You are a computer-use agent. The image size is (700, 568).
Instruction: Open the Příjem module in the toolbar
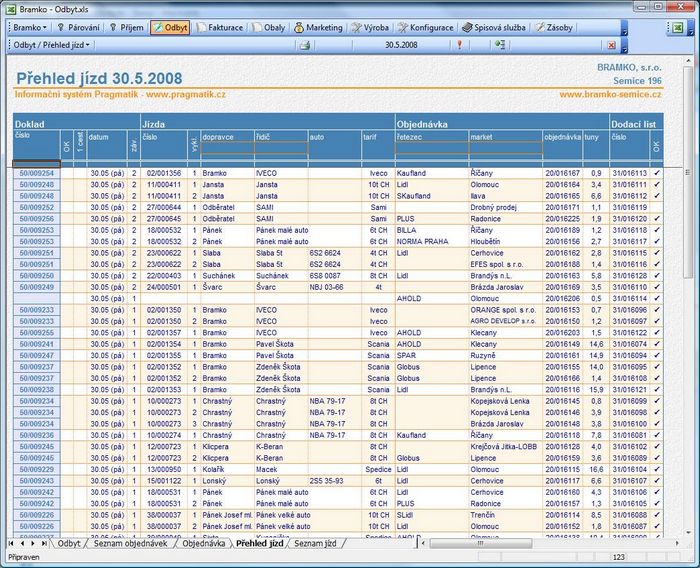(x=127, y=28)
